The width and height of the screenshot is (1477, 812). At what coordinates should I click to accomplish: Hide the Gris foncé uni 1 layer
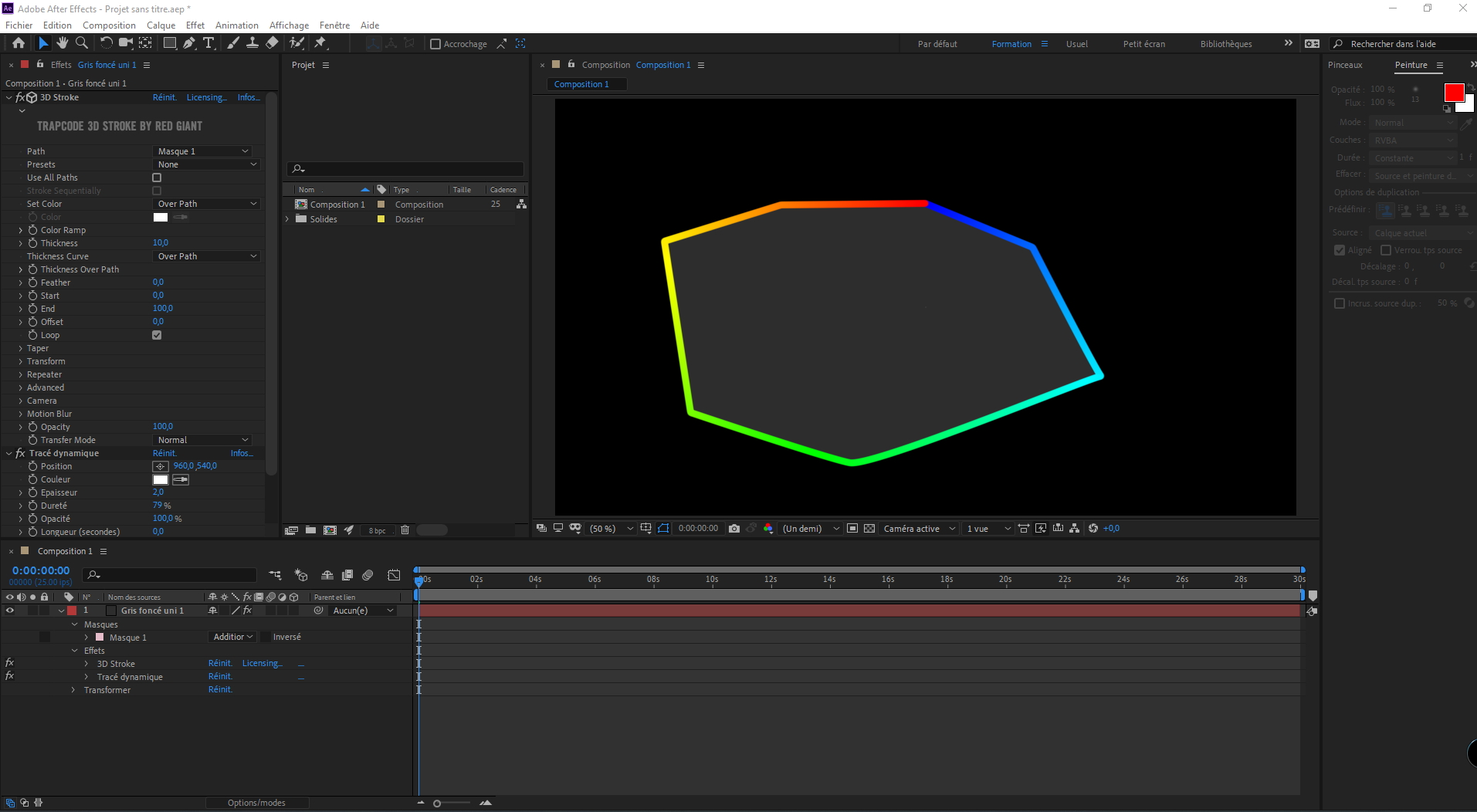(x=10, y=611)
